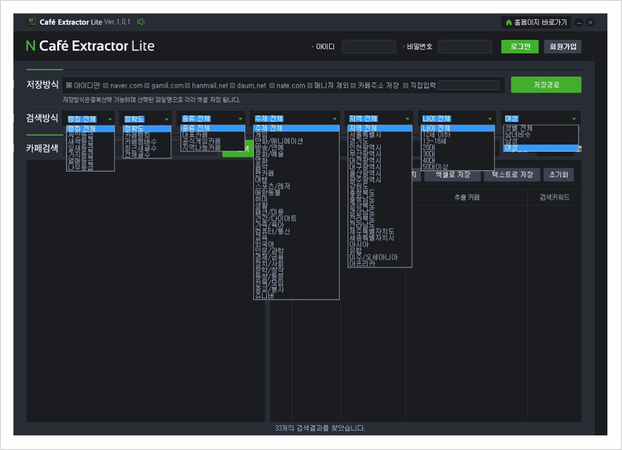Check the 매니저 제외 option
The image size is (622, 450).
pos(310,85)
